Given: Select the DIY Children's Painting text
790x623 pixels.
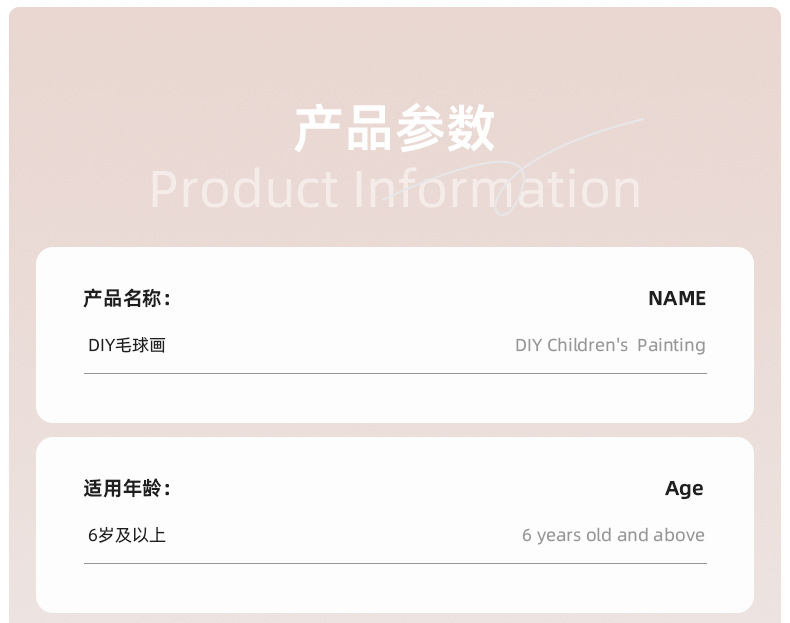Looking at the screenshot, I should [x=610, y=345].
